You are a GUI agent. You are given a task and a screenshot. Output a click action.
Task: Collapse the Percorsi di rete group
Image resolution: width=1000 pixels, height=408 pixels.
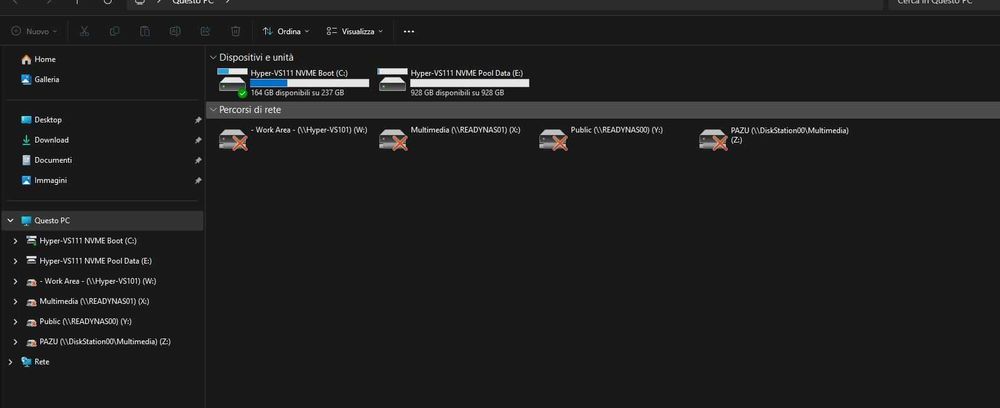[213, 110]
